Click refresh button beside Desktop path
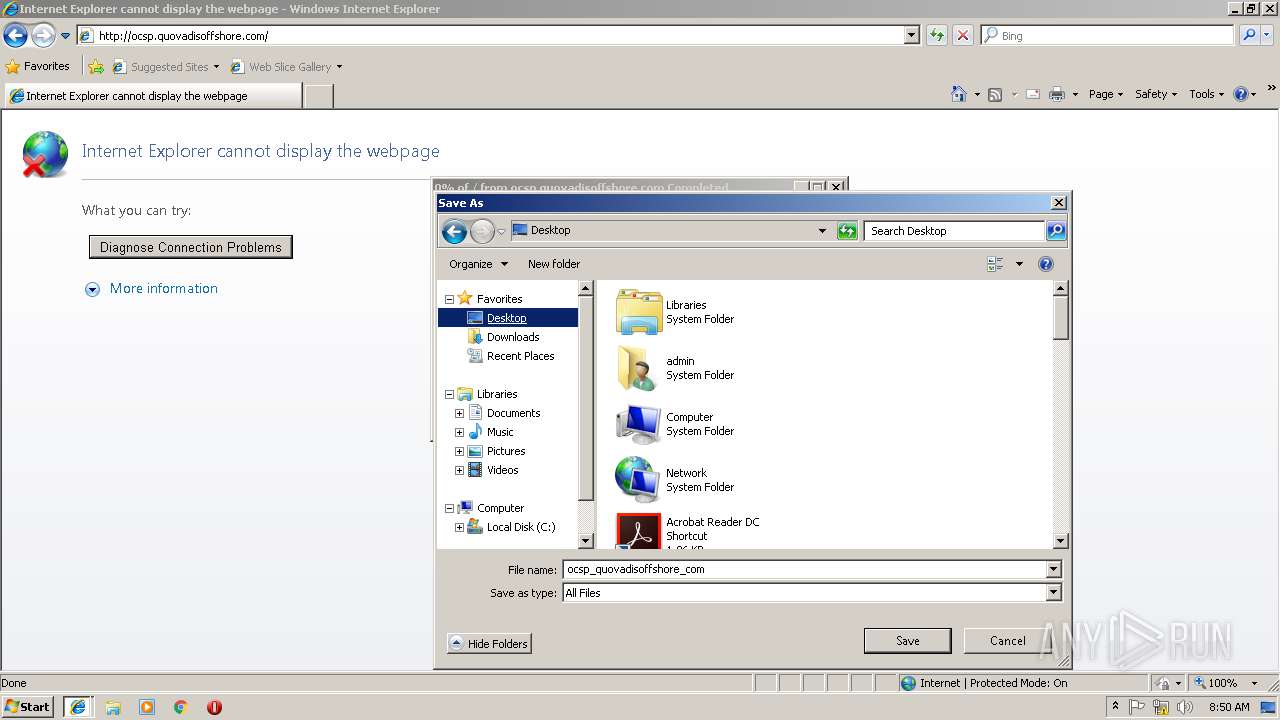The height and width of the screenshot is (720, 1280). (847, 231)
